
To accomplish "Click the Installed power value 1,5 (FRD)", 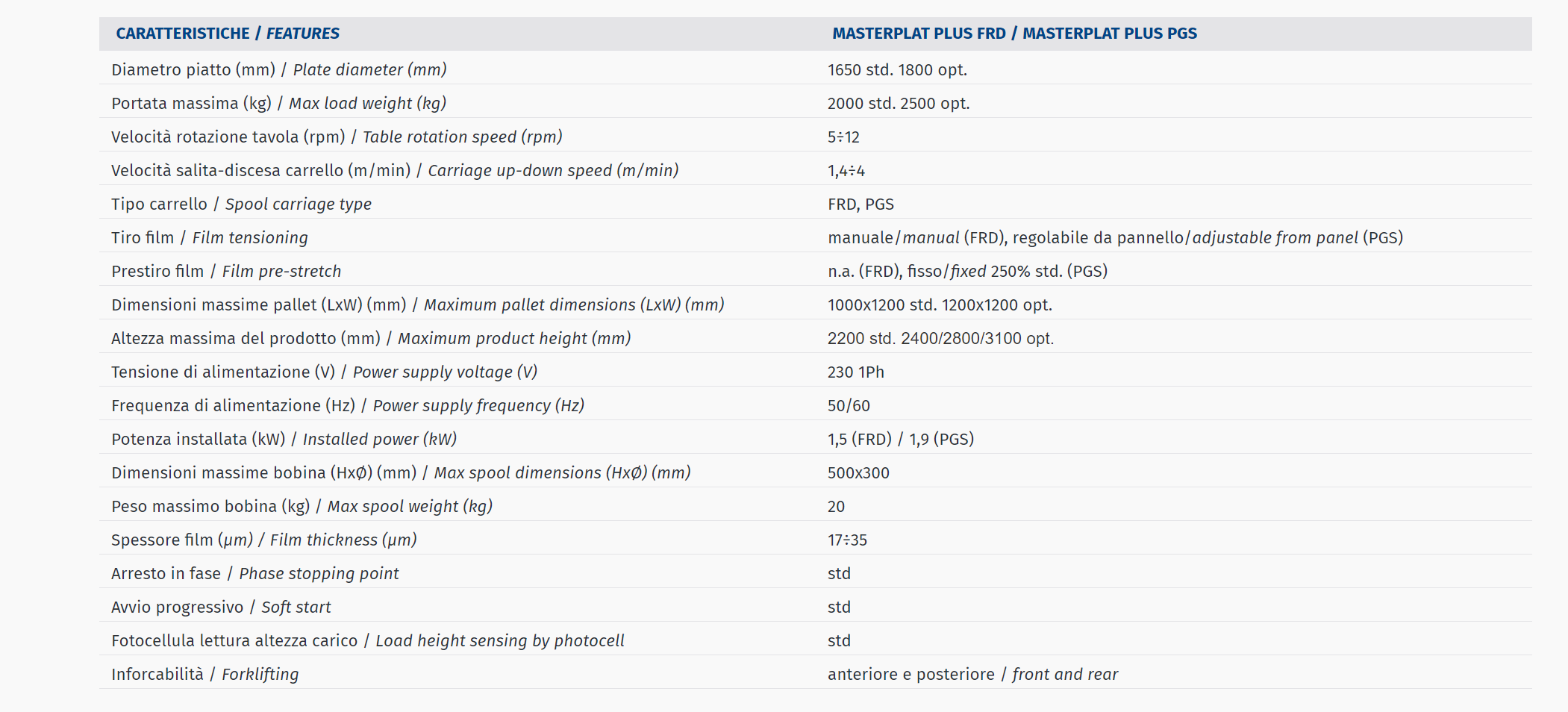I will click(859, 439).
